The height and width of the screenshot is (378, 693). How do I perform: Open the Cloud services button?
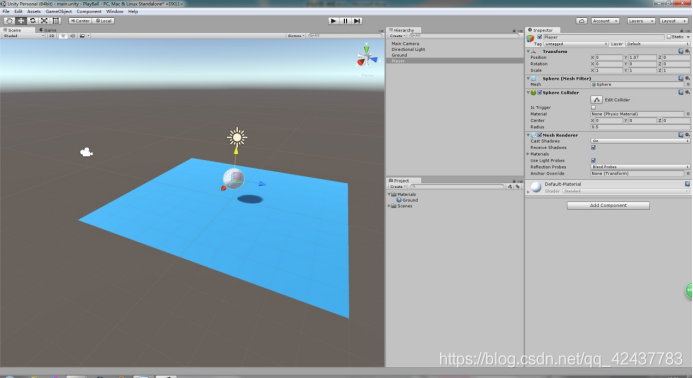582,21
